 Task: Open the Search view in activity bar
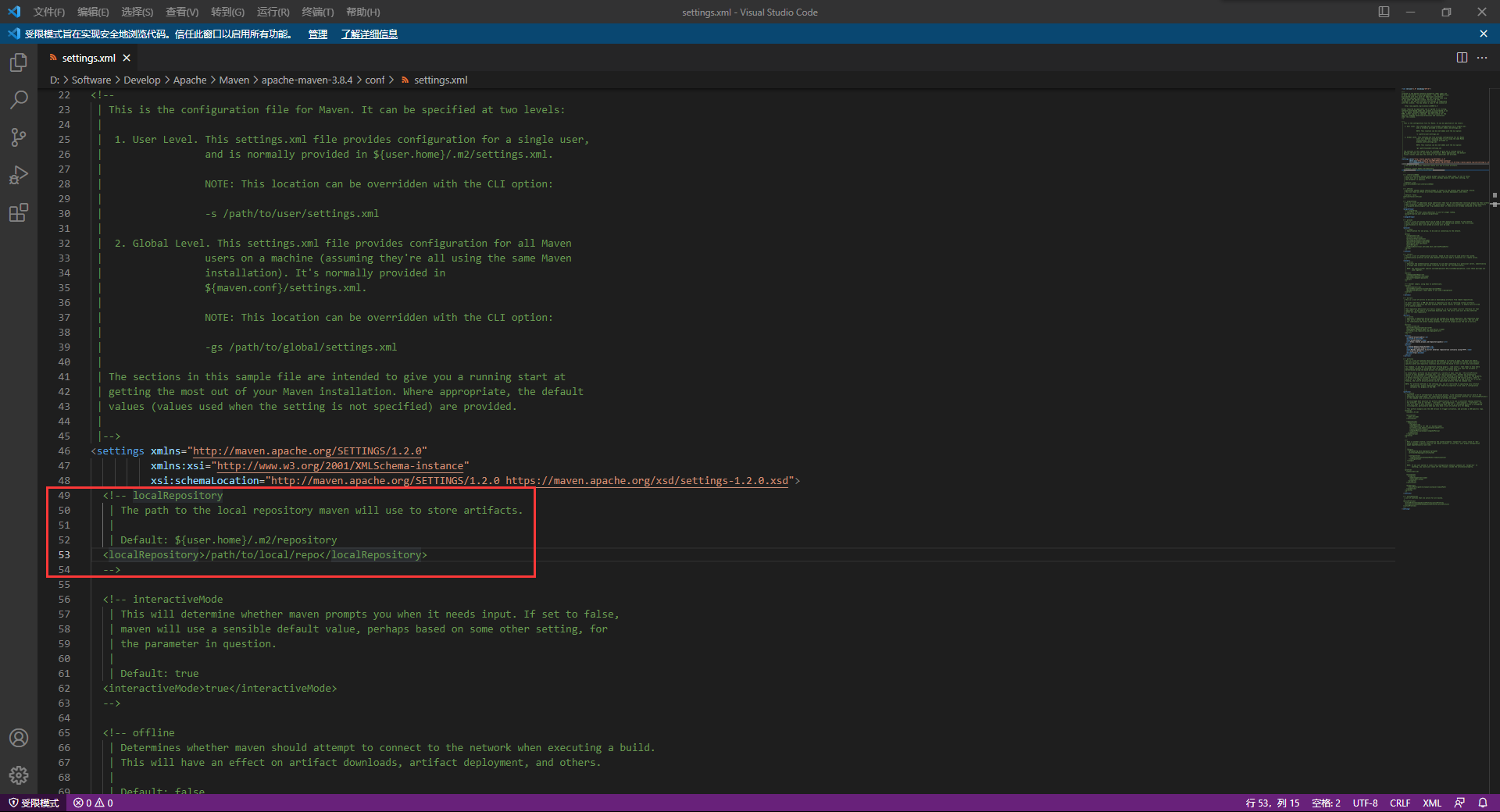coord(19,100)
